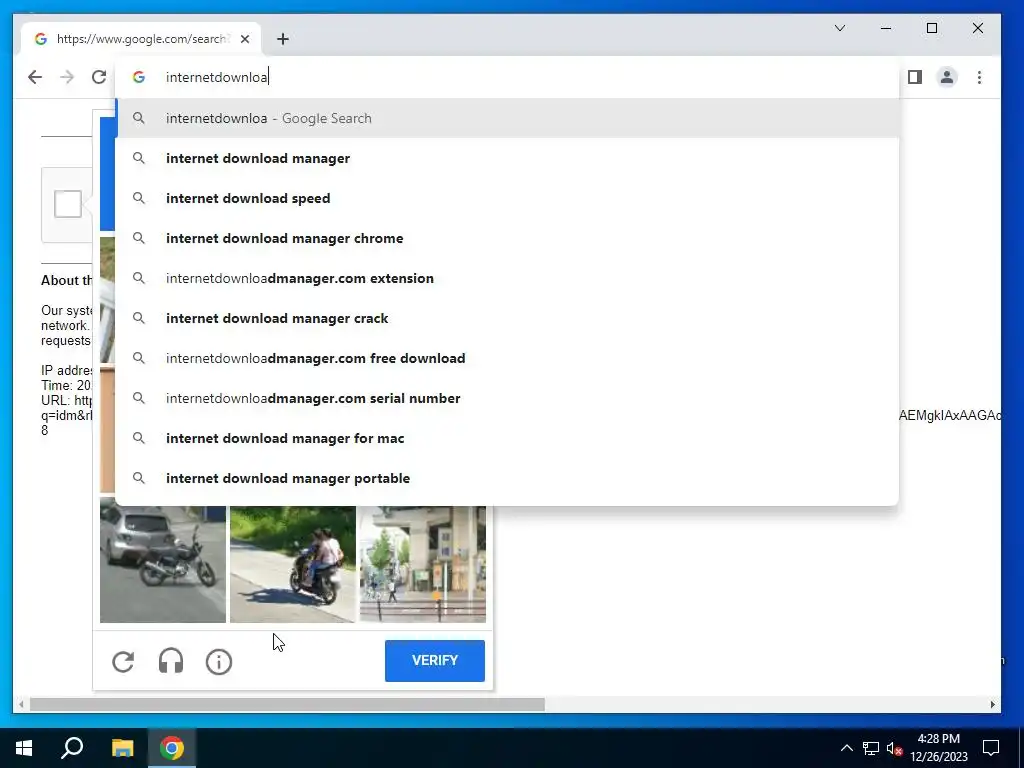Select captcha tile with overpass and pedestrian
This screenshot has width=1024, height=768.
(x=423, y=564)
